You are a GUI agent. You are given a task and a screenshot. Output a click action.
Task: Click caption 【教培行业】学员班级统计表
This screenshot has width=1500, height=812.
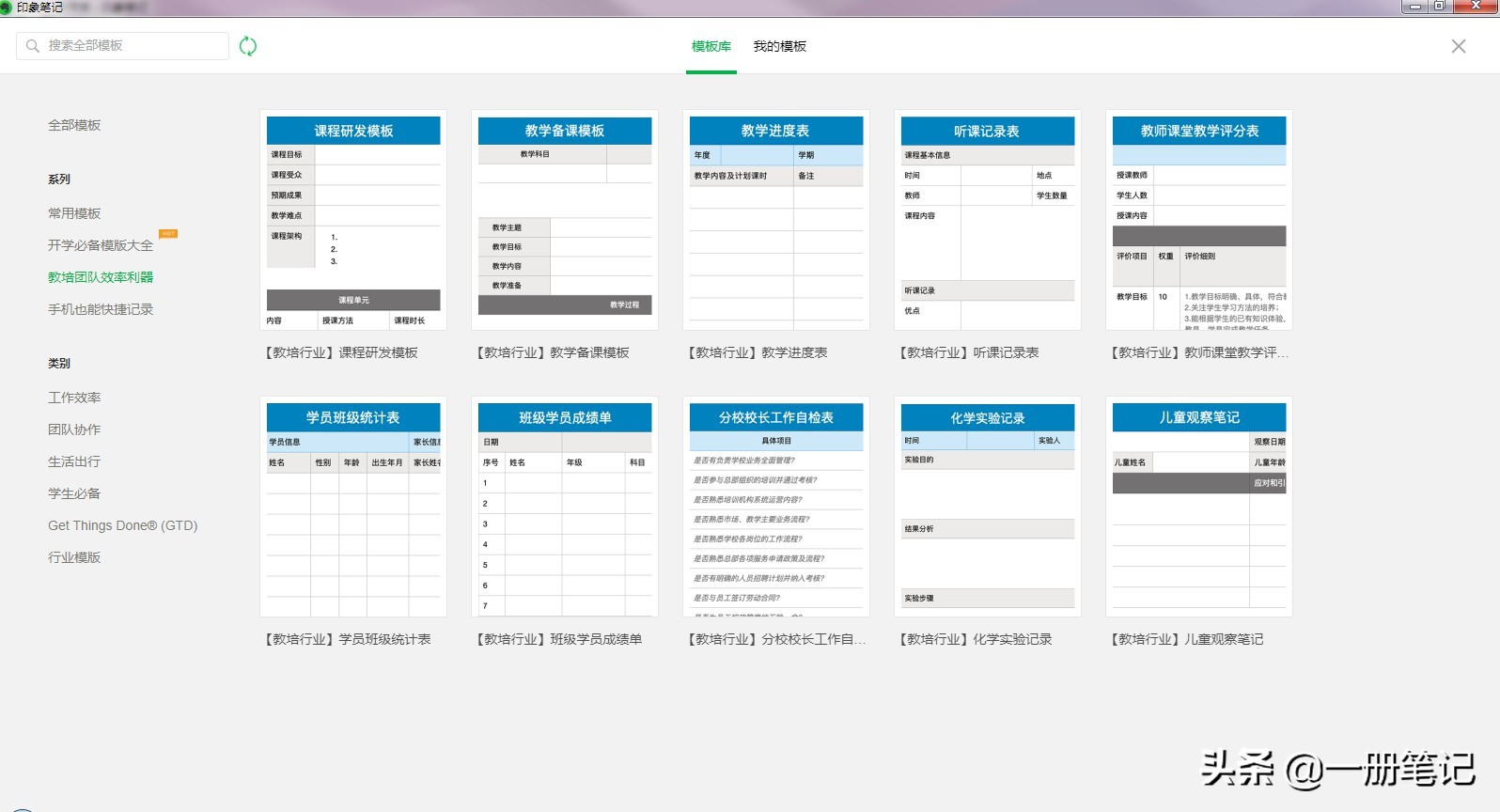[x=347, y=639]
